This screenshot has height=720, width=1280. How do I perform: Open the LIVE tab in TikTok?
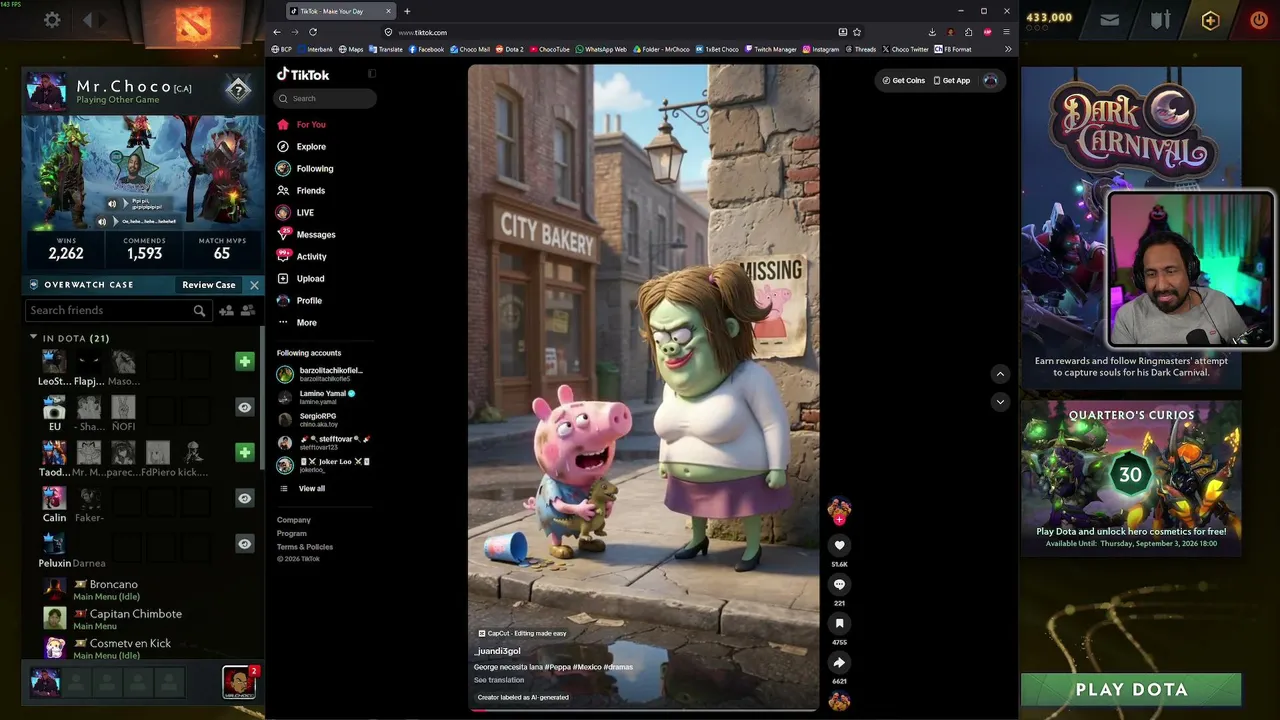[296, 213]
